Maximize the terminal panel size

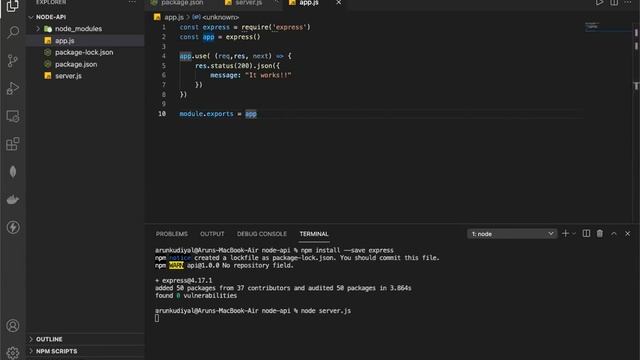tap(614, 233)
